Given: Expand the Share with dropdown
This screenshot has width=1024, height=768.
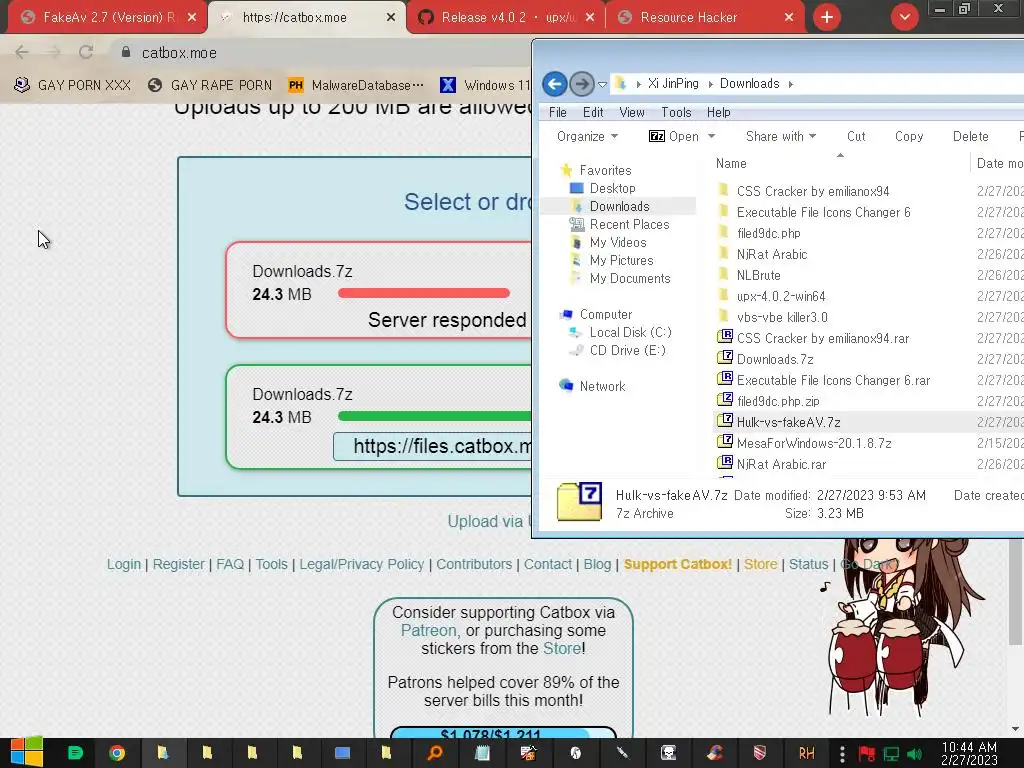Looking at the screenshot, I should pyautogui.click(x=780, y=136).
